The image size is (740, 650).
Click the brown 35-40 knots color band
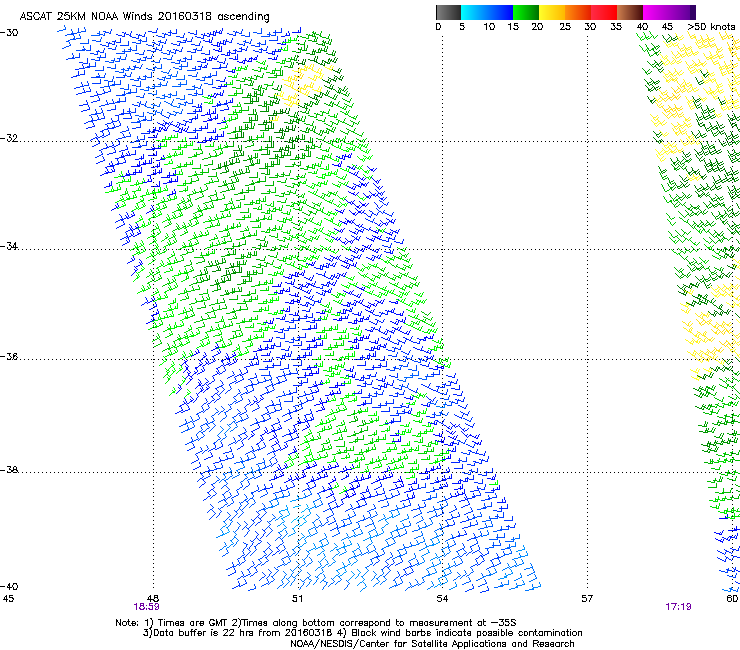click(x=630, y=12)
